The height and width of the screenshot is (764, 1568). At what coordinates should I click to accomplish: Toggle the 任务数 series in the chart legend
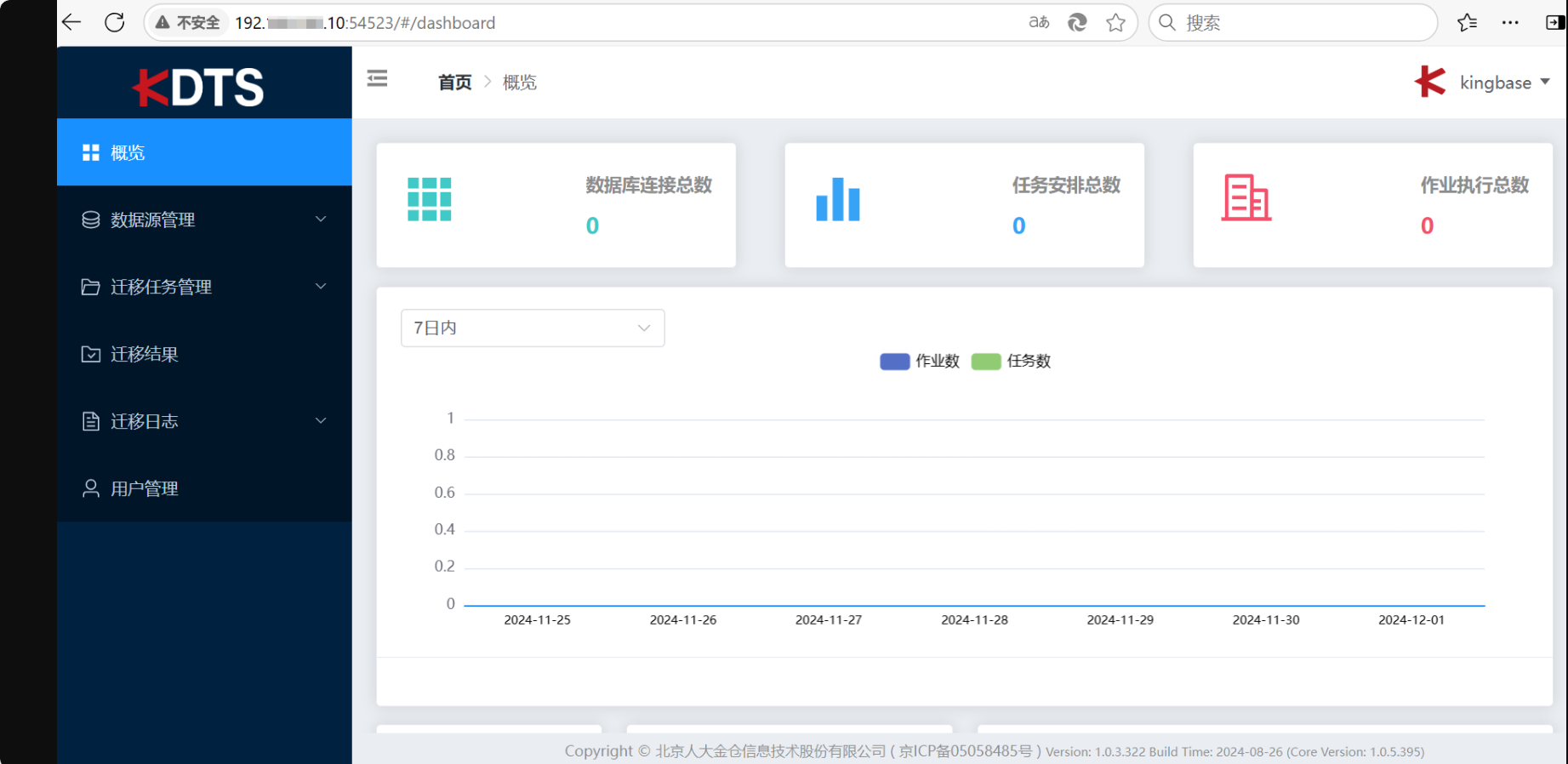click(1011, 362)
